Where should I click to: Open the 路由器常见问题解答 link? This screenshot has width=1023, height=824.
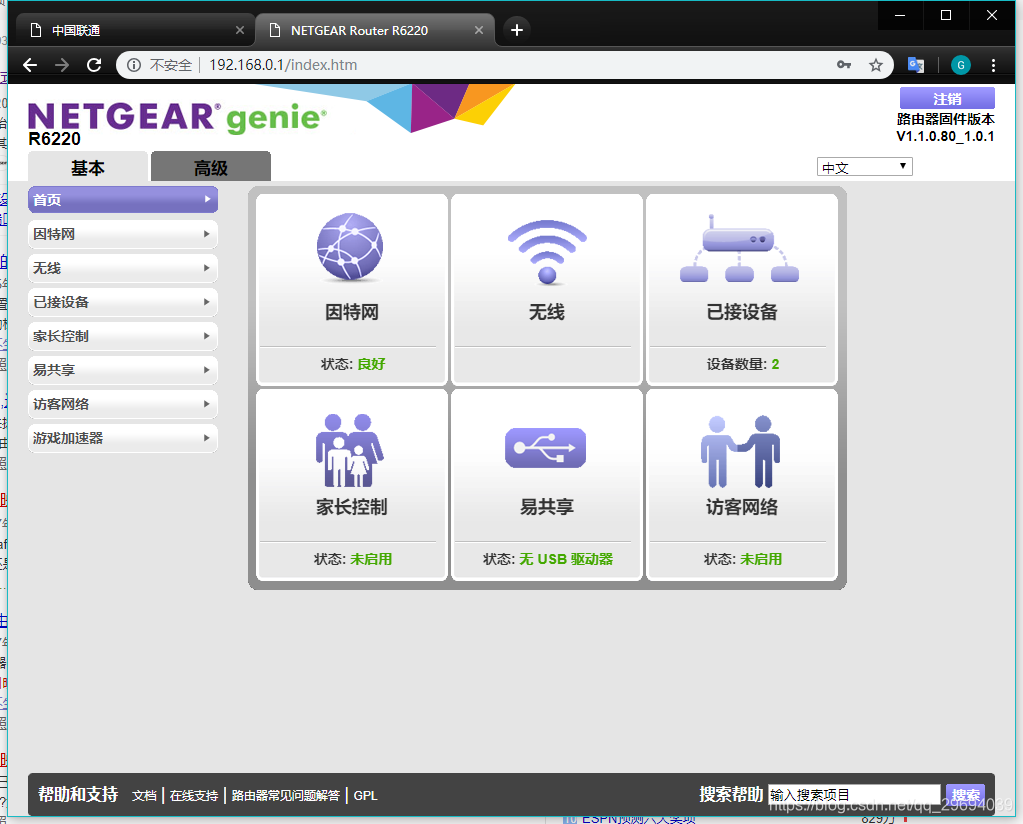pyautogui.click(x=286, y=795)
